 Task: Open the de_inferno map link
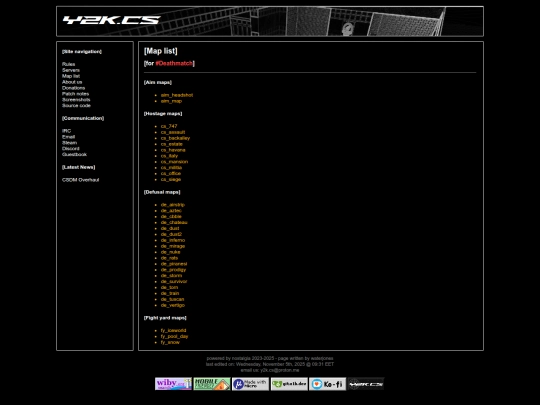tap(173, 240)
